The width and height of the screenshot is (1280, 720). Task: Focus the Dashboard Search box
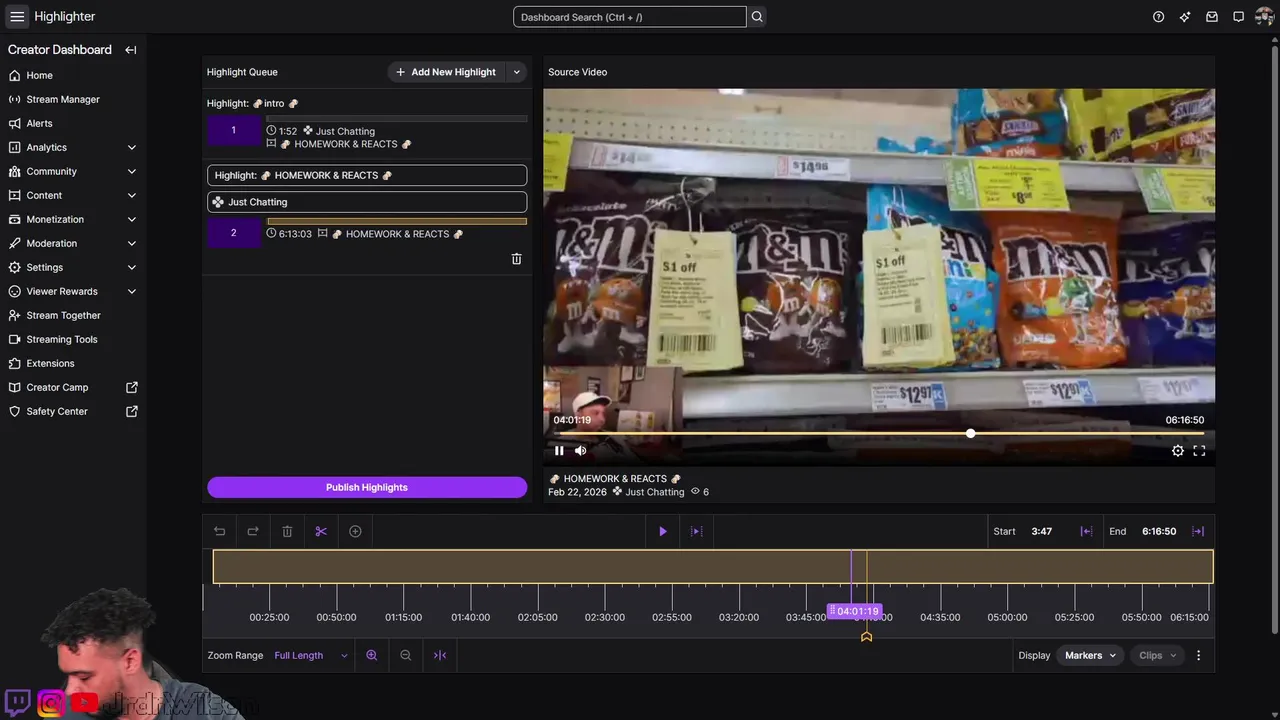[629, 17]
